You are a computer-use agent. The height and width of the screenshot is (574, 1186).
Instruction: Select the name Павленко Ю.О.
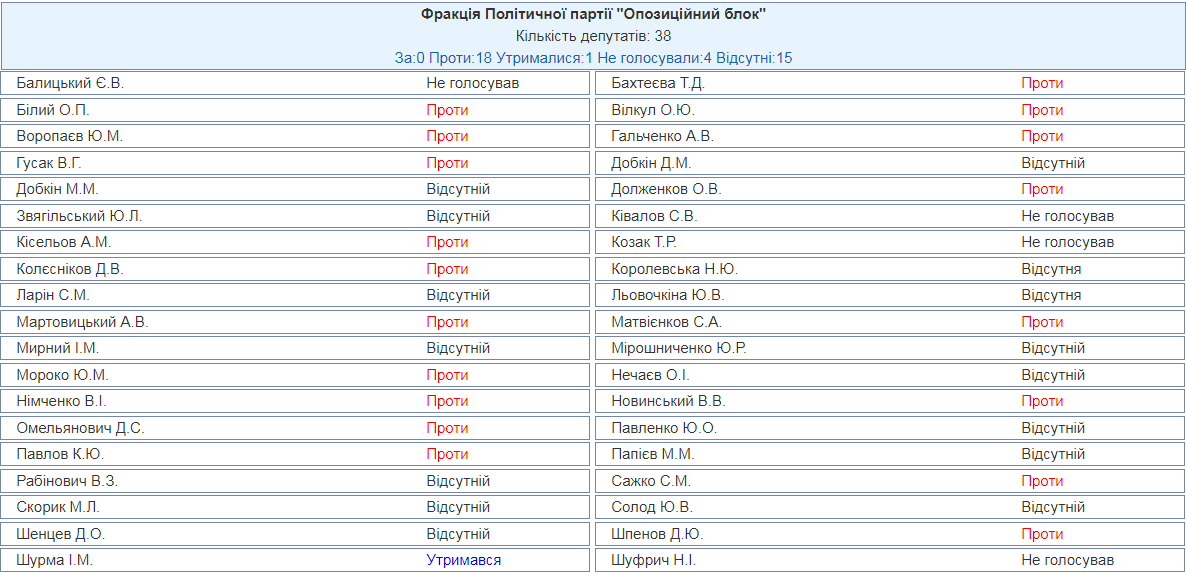coord(664,429)
